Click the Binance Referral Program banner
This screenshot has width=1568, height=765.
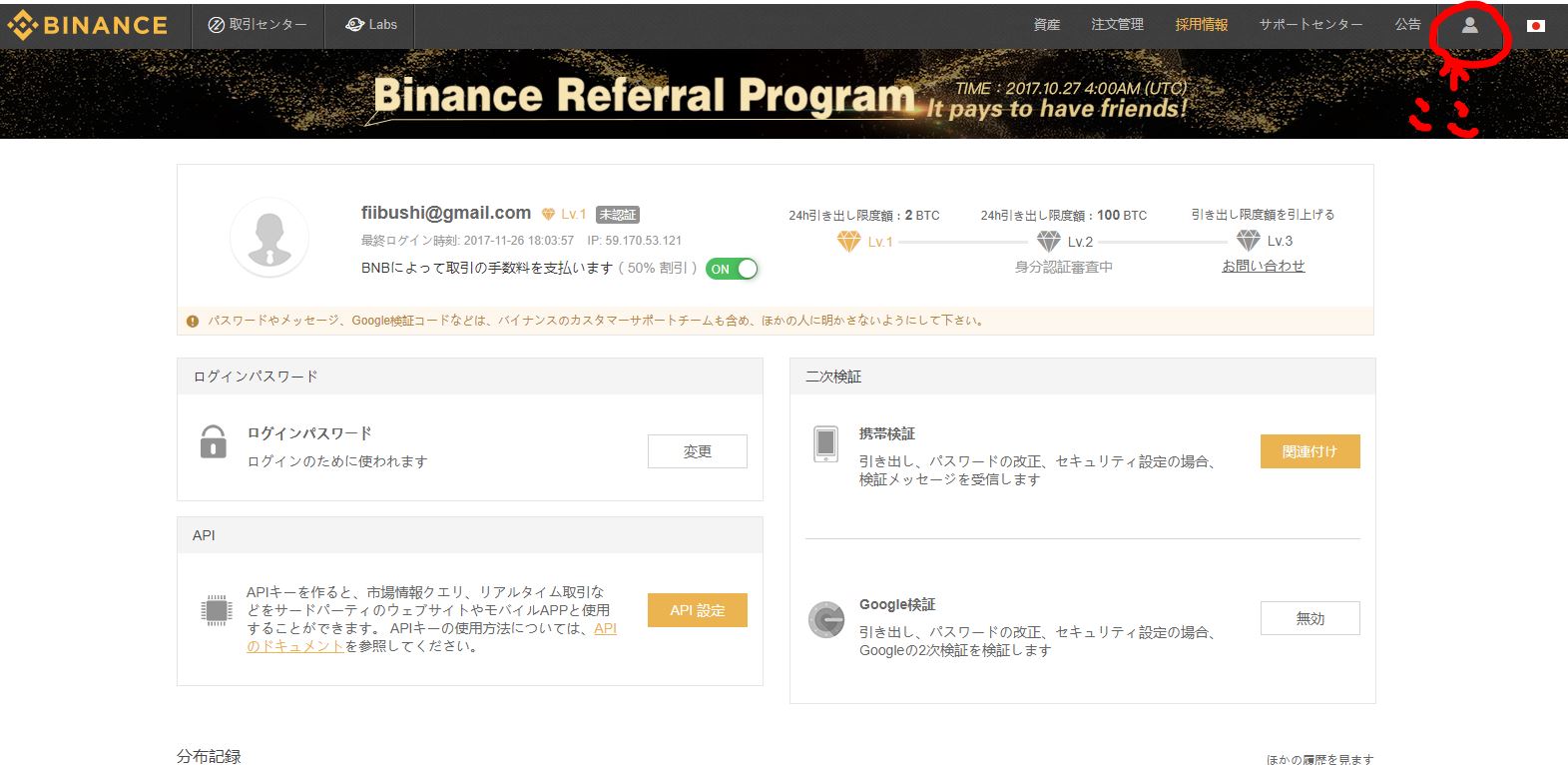[x=784, y=94]
